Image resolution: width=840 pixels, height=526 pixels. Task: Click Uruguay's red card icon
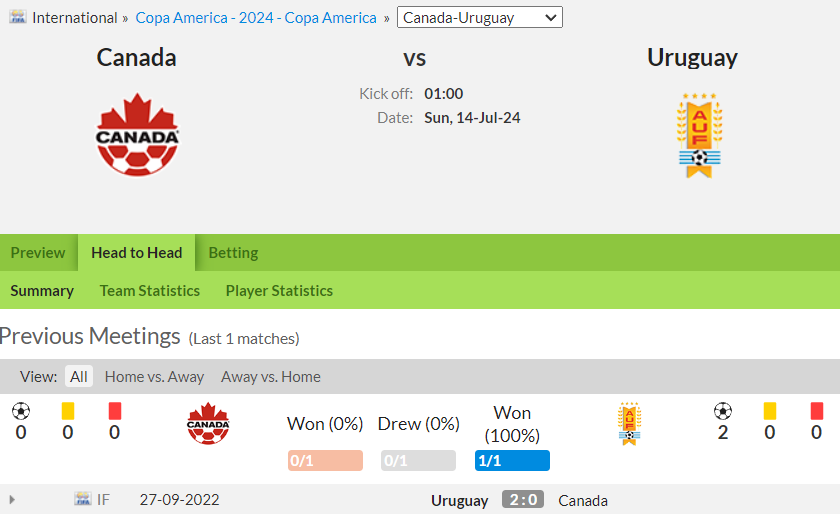[816, 411]
